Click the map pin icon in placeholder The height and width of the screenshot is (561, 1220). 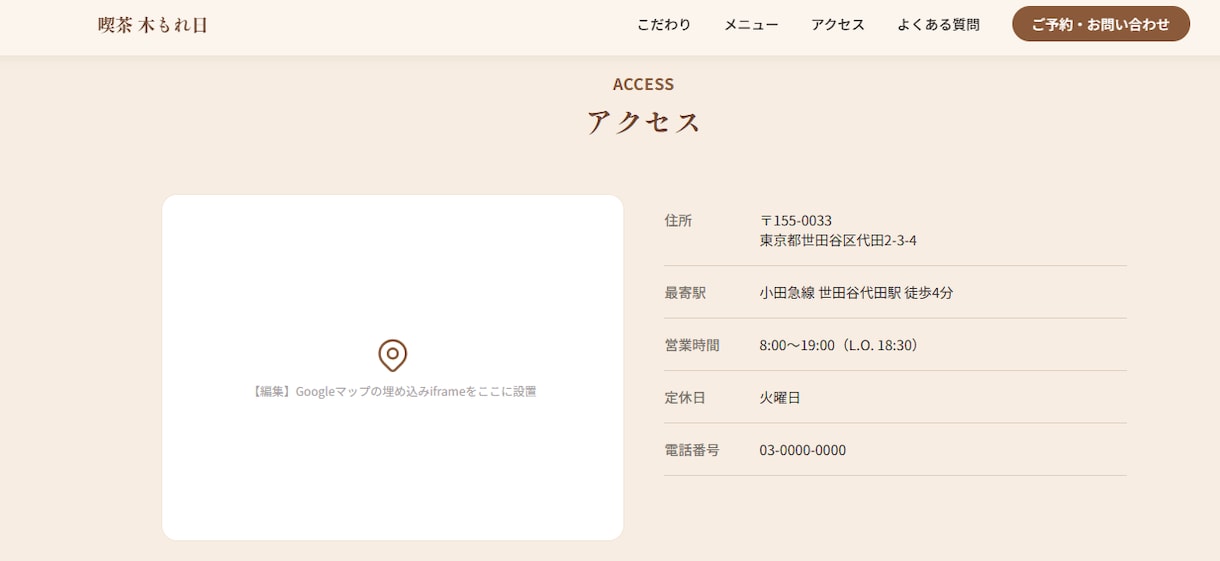(x=392, y=356)
